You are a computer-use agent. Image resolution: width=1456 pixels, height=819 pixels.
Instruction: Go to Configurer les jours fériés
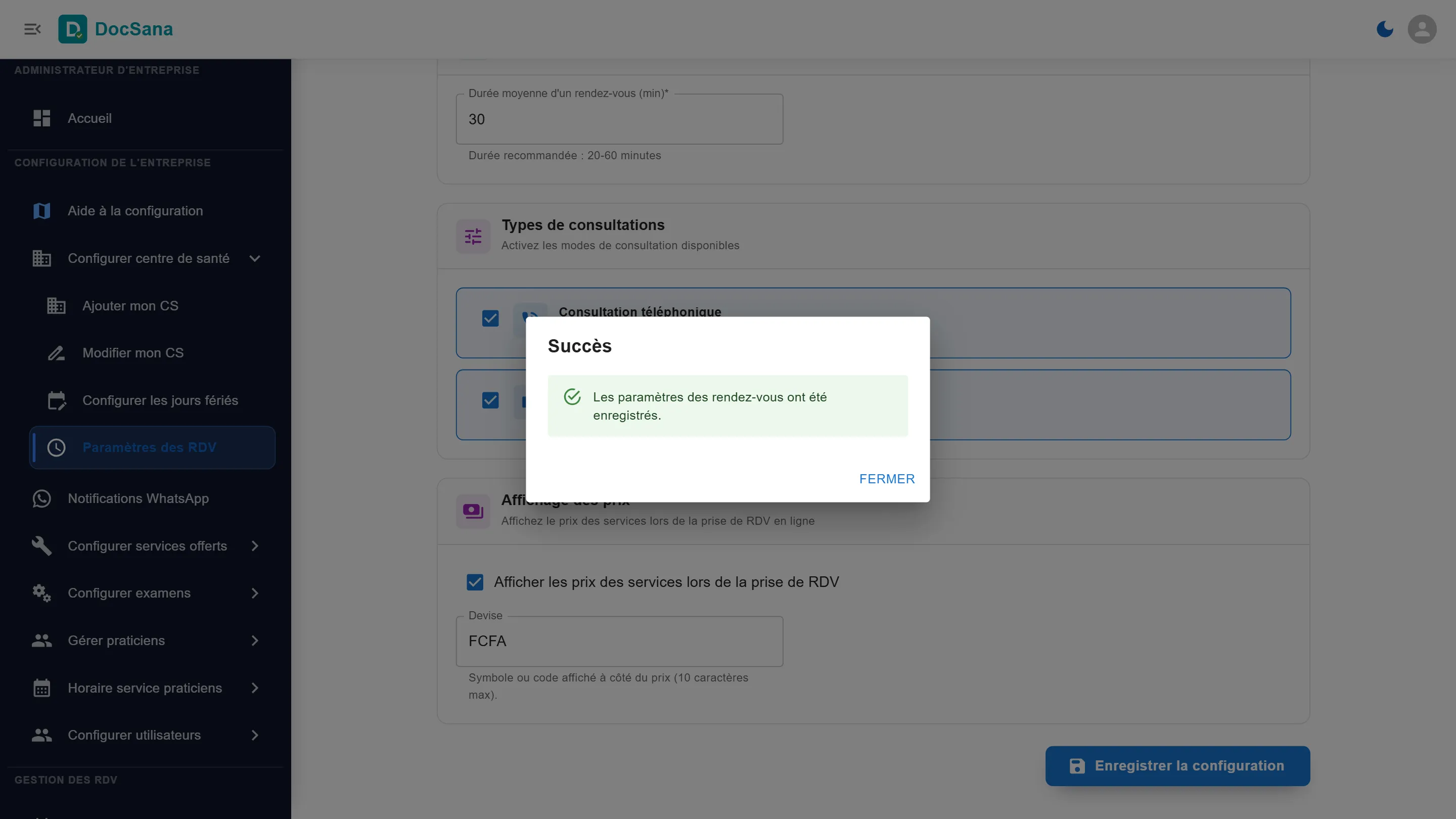[152, 400]
